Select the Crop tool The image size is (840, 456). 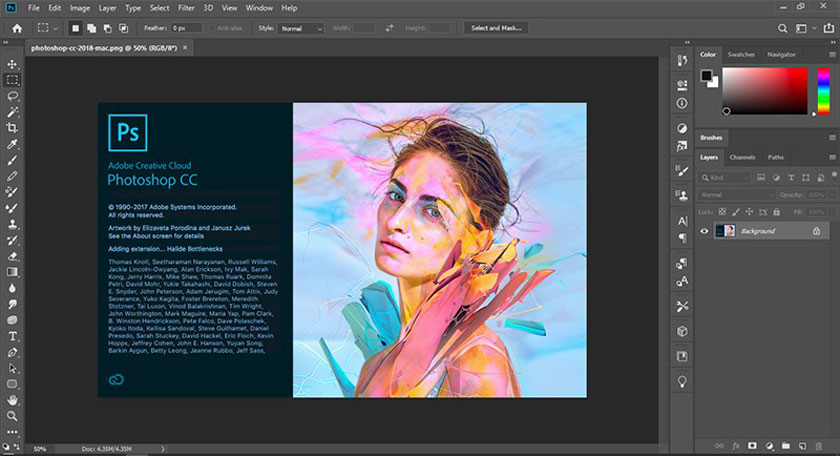coord(12,129)
